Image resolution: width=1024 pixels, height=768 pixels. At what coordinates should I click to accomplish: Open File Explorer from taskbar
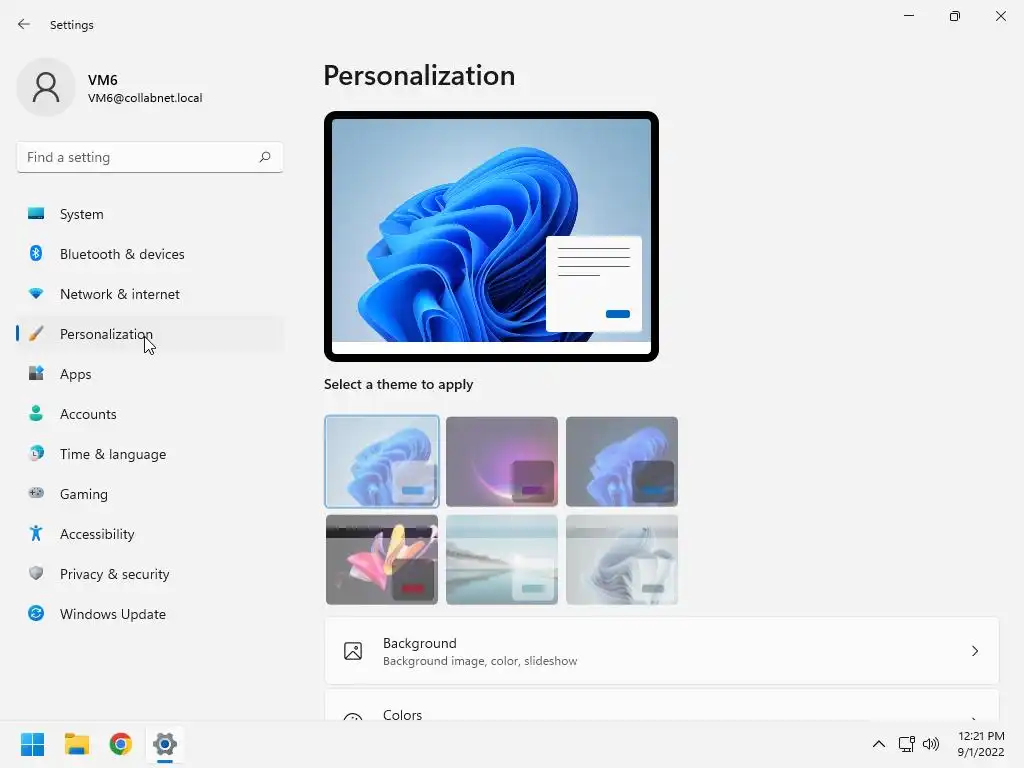coord(76,744)
